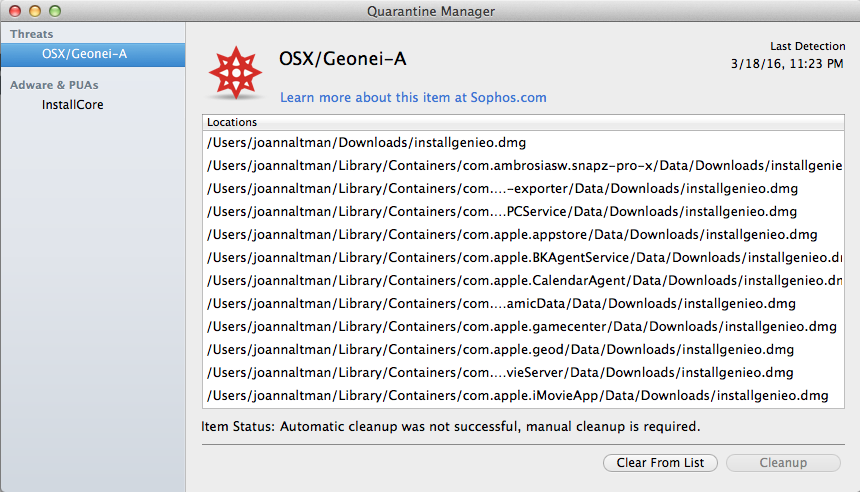Click the Adware & PUAs section header
Screen dimensions: 860x492
coord(54,85)
